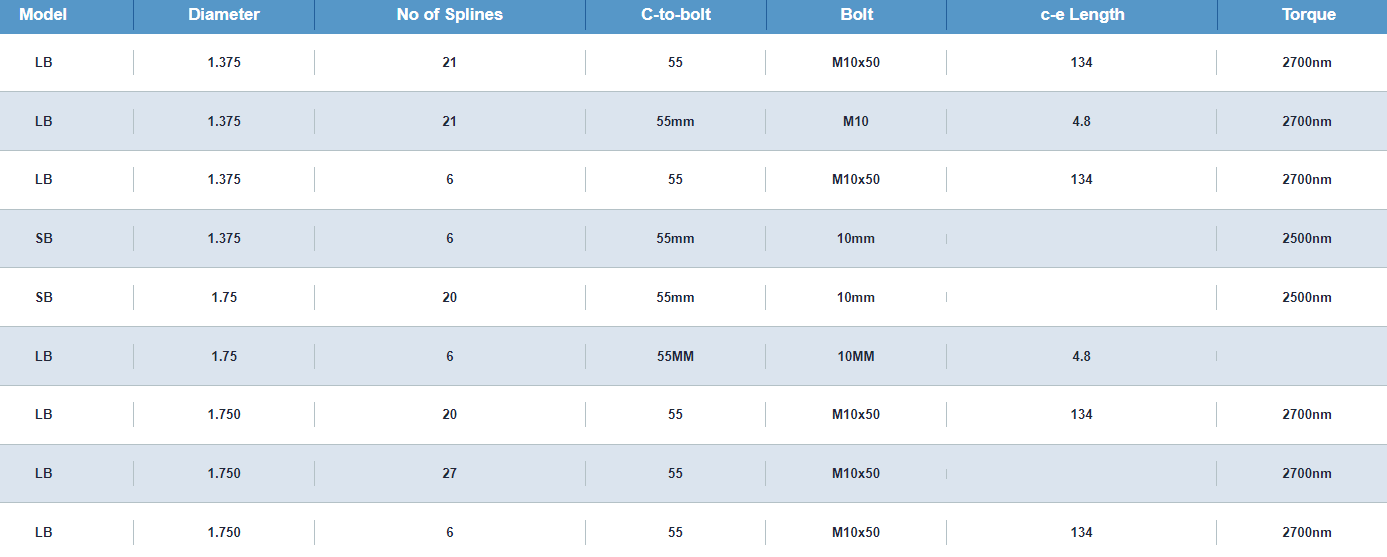Click the 4.8 length cell beside M10
1387x557 pixels.
pyautogui.click(x=1081, y=121)
